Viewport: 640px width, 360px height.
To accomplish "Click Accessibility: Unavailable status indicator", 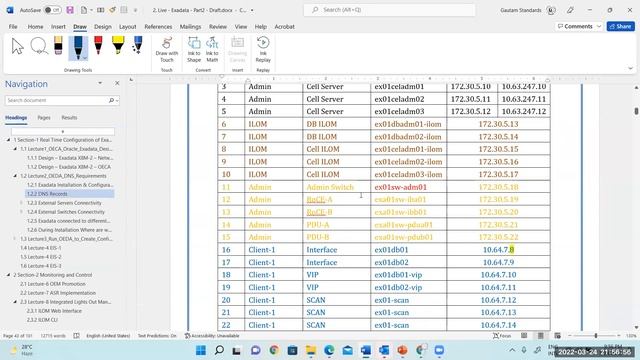I will click(x=212, y=336).
